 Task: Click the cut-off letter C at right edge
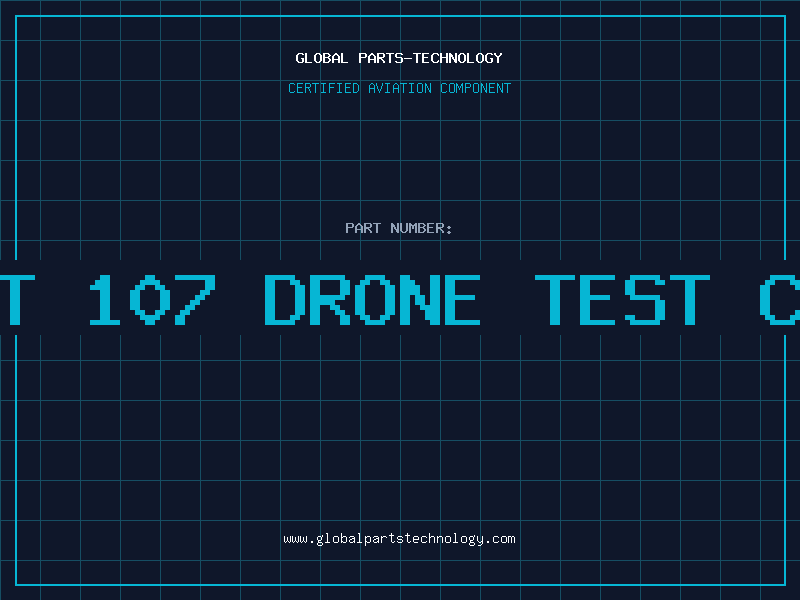point(780,299)
